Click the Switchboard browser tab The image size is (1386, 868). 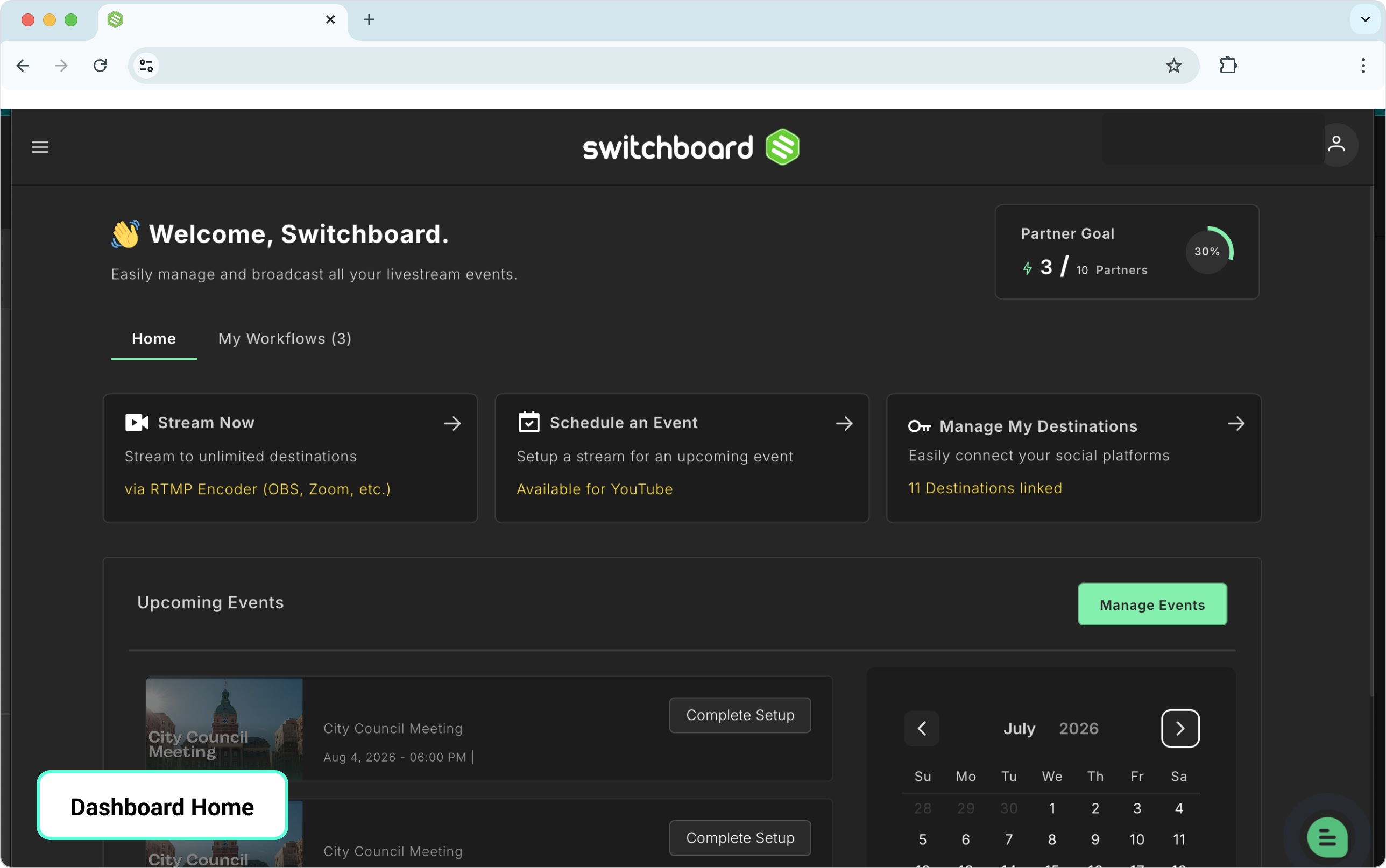pyautogui.click(x=222, y=20)
